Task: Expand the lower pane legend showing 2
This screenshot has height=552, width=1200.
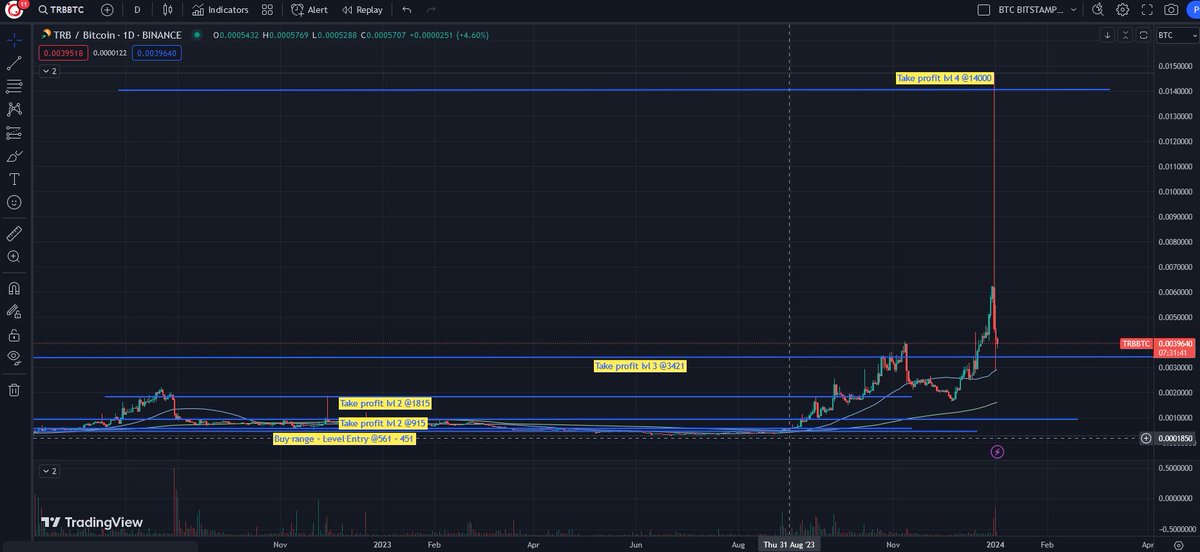Action: click(x=49, y=470)
